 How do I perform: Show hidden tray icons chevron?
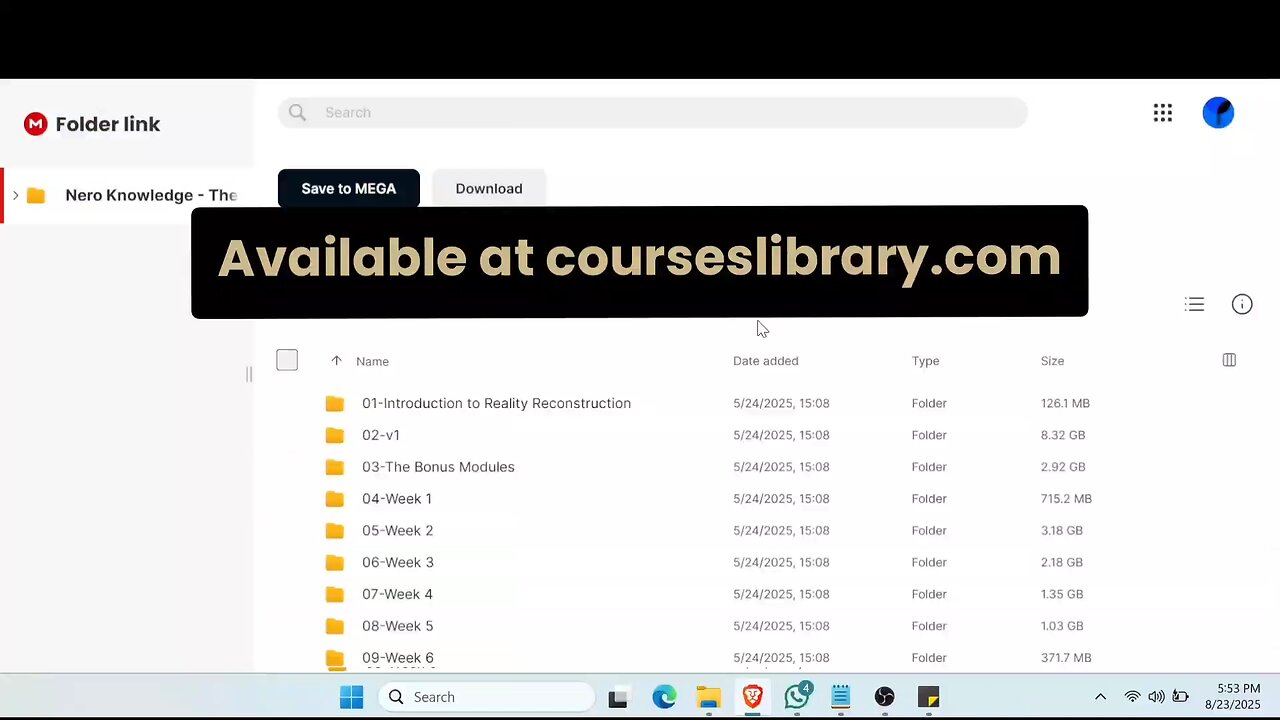tap(1100, 697)
